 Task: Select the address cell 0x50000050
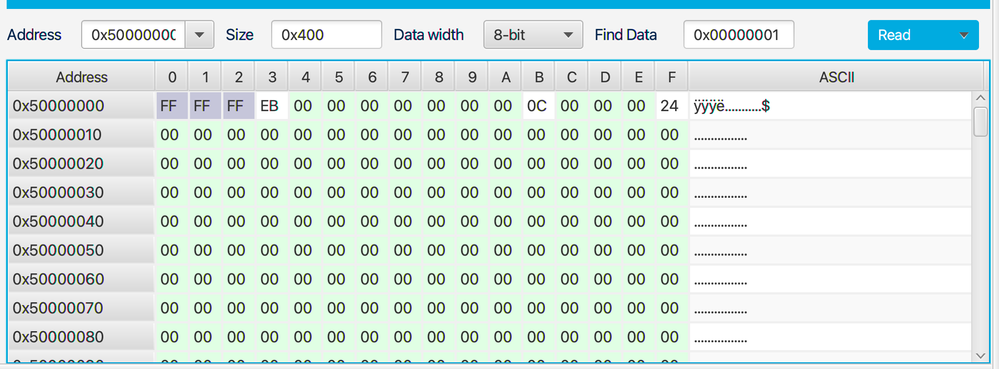(x=82, y=250)
